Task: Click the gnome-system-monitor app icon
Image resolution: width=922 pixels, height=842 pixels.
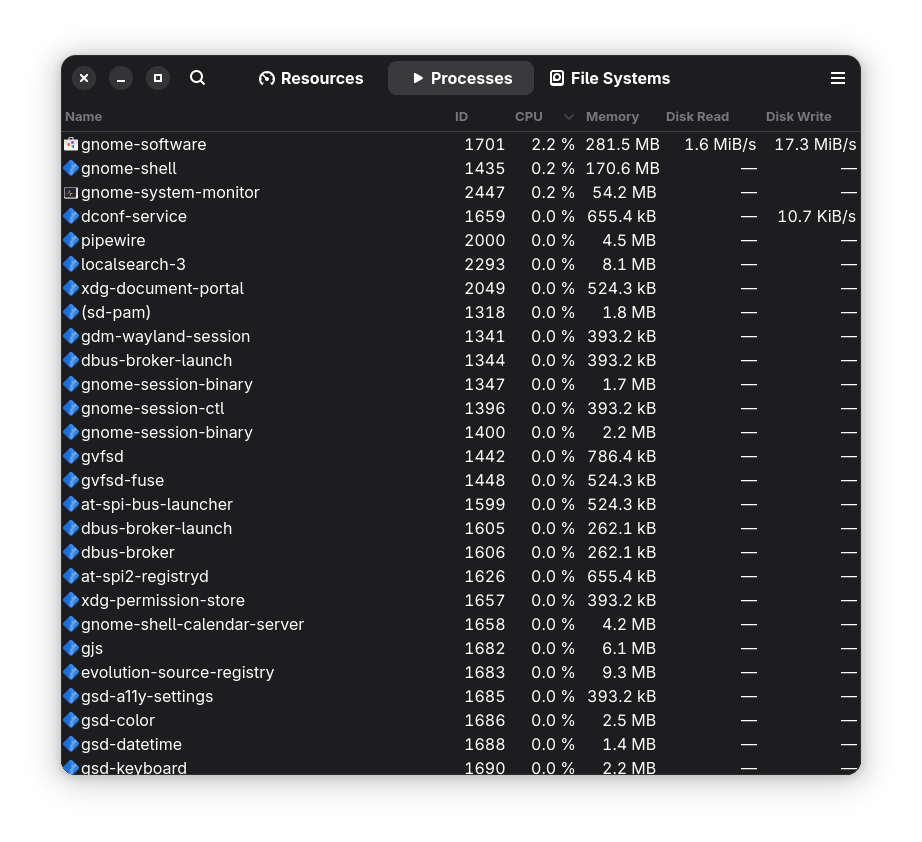Action: tap(71, 192)
